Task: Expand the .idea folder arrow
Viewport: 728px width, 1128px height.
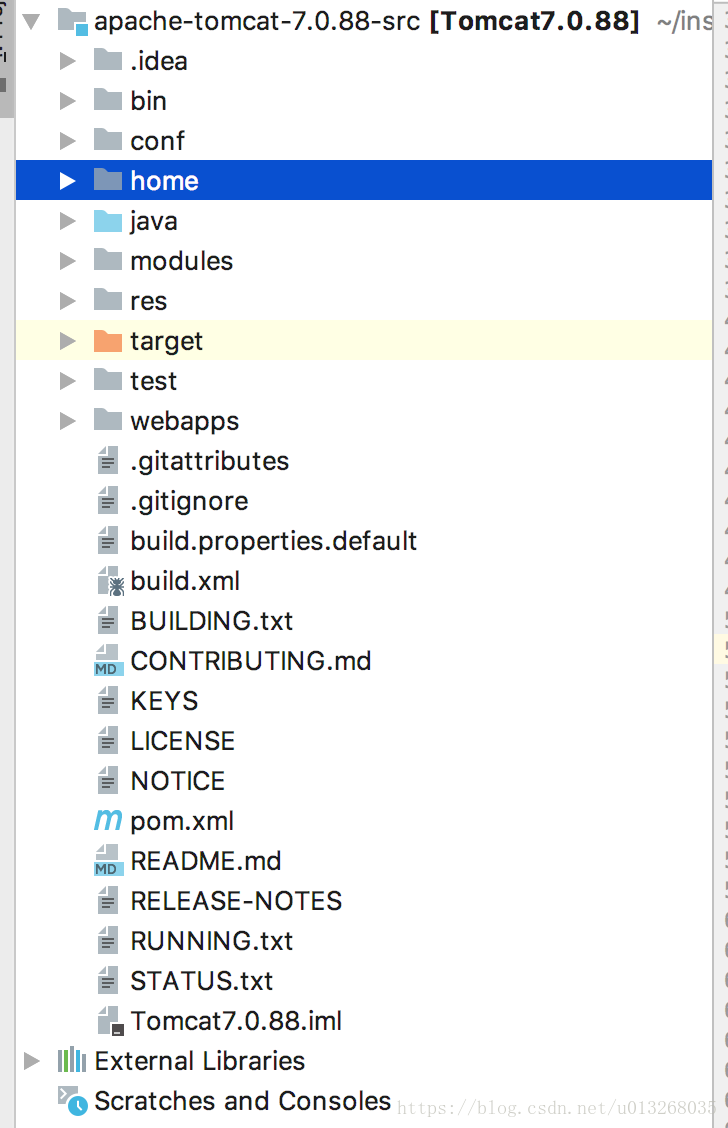Action: pos(68,61)
